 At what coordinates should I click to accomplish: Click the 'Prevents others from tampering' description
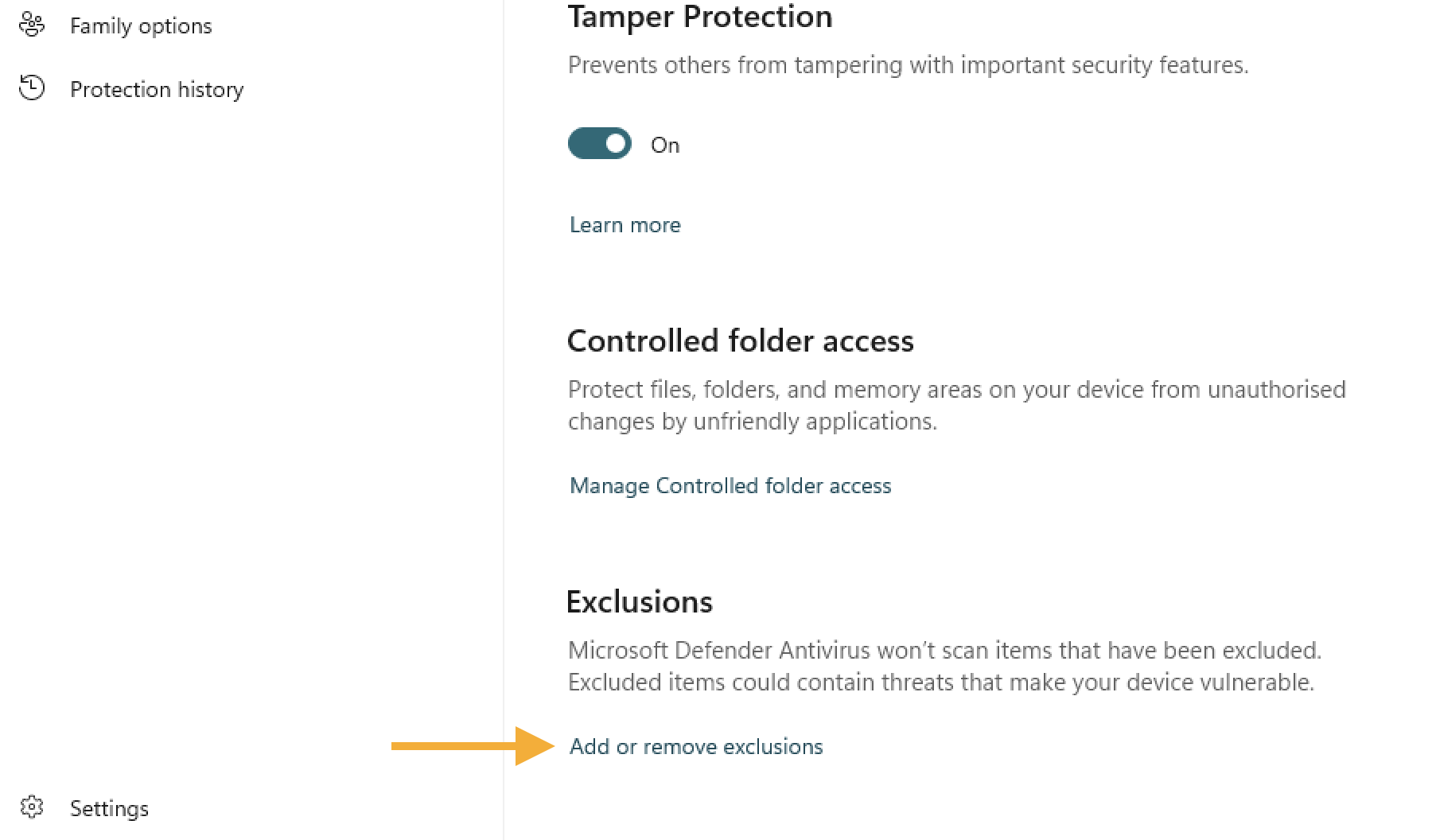908,65
